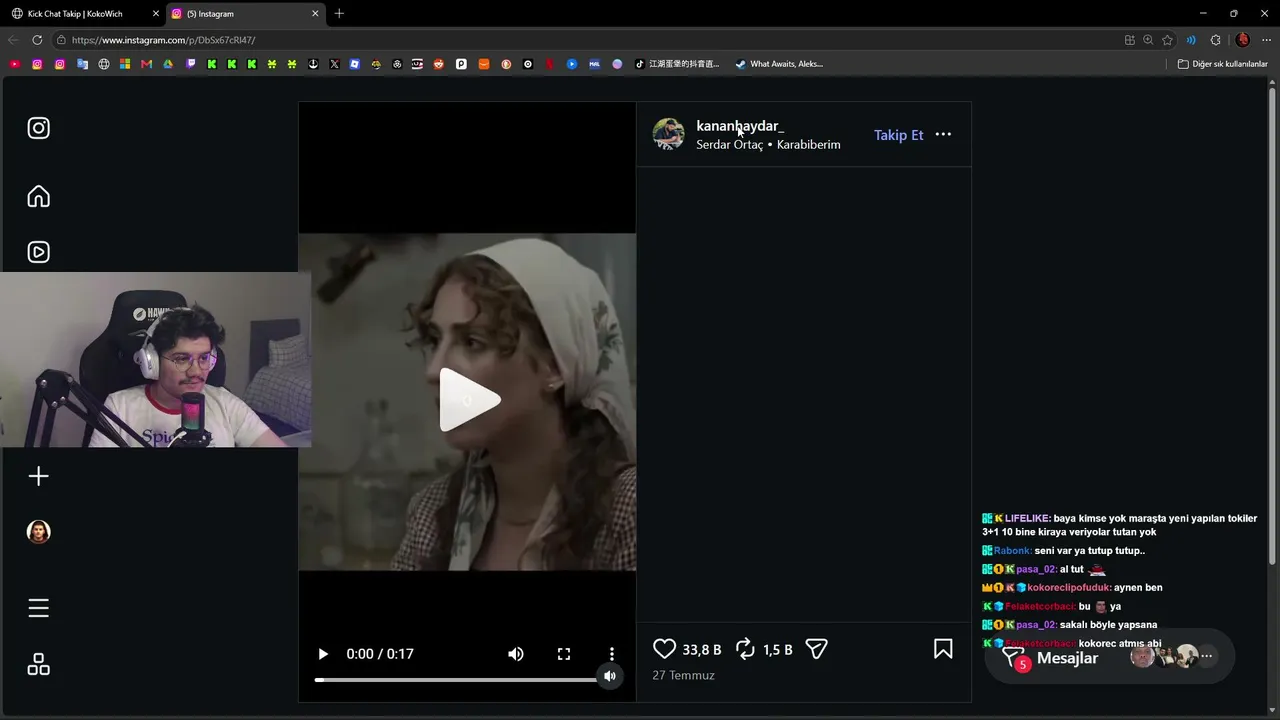The image size is (1280, 720).
Task: Save the post with the bookmark icon
Action: point(943,649)
